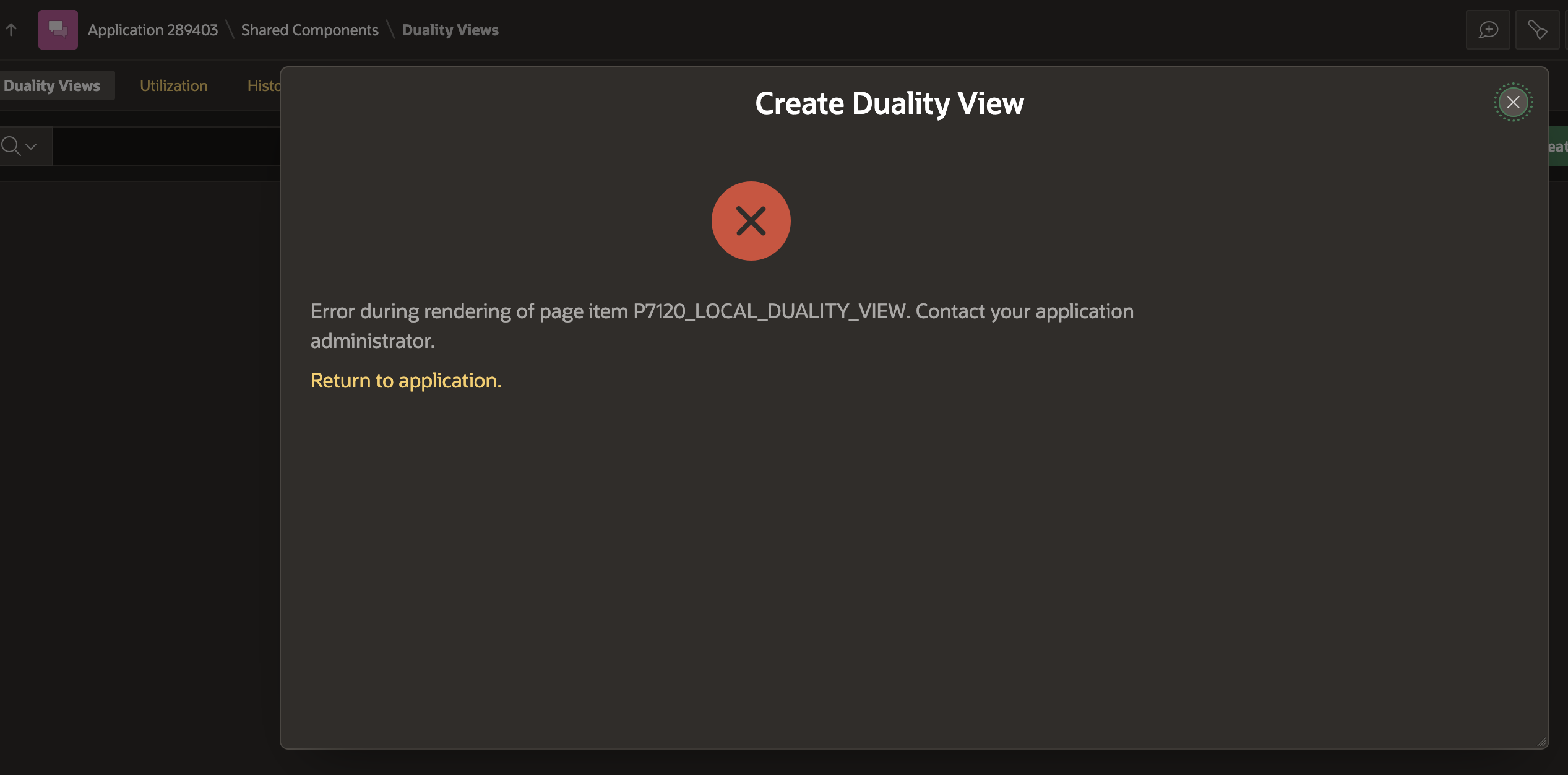Viewport: 1568px width, 775px height.
Task: Click the Create Duality View title
Action: (889, 103)
